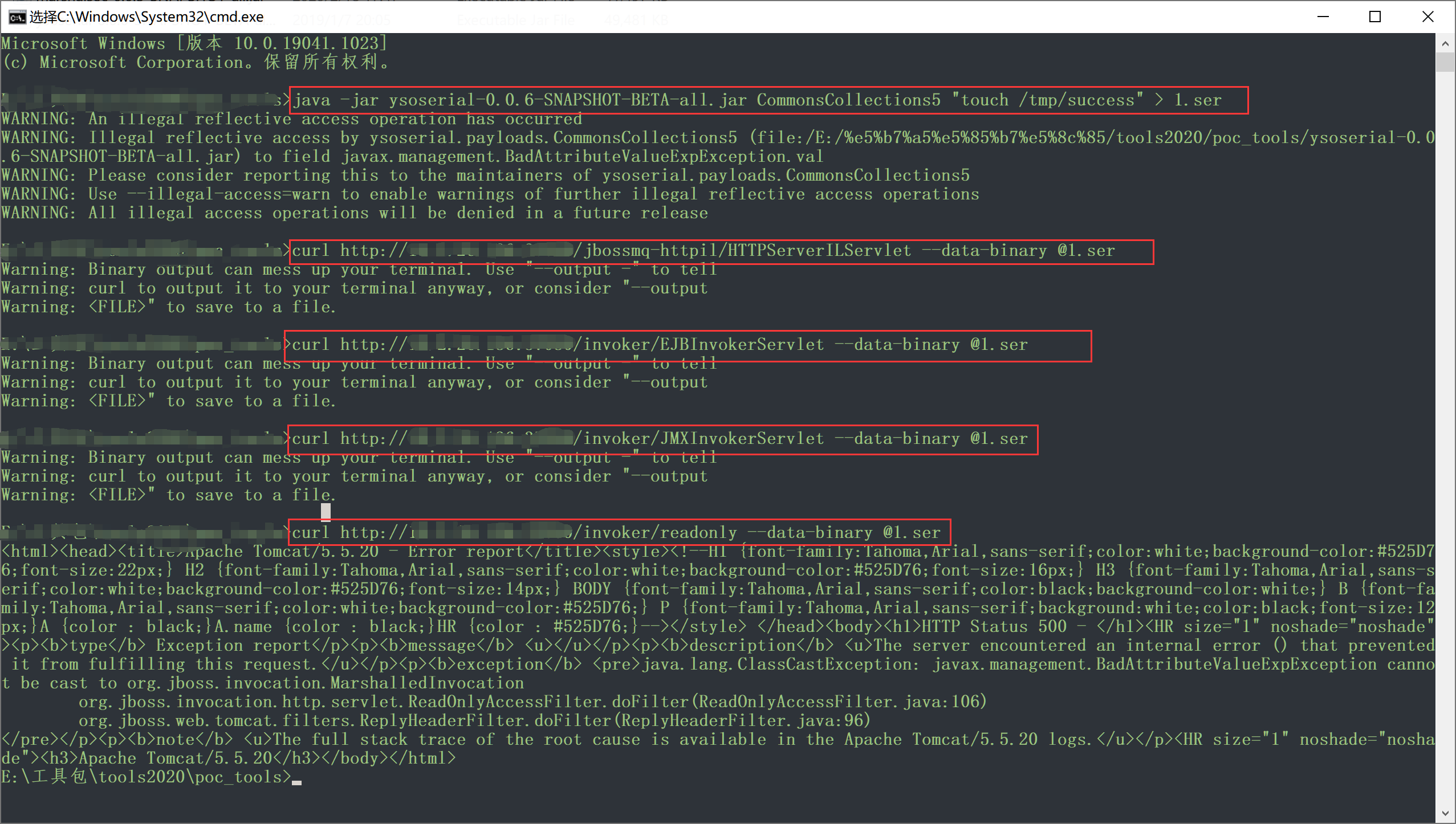Click 'BadAttributeValueExpException.val' warning text
1456x824 pixels.
tap(664, 157)
